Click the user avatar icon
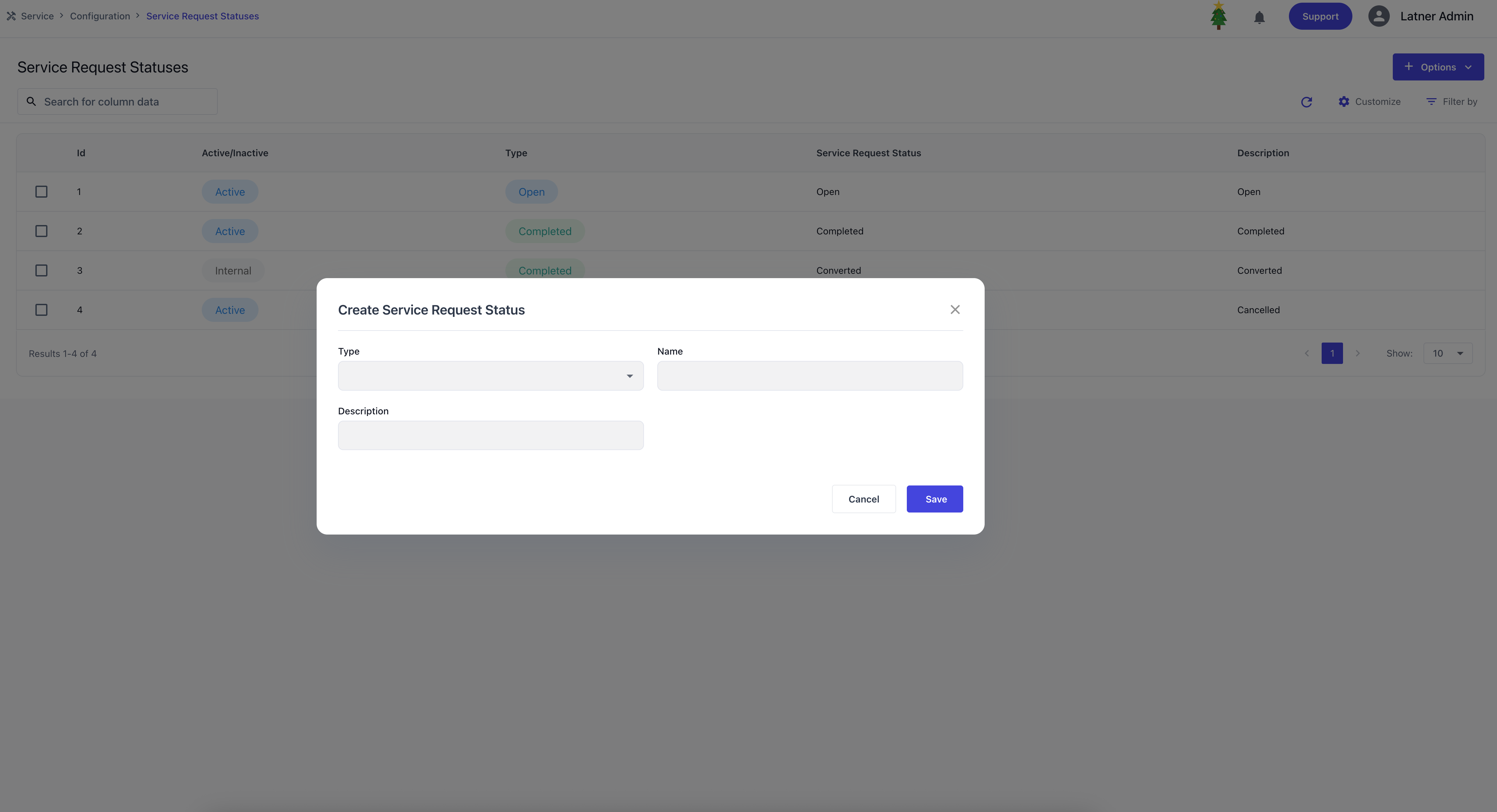Viewport: 1497px width, 812px height. pos(1378,16)
